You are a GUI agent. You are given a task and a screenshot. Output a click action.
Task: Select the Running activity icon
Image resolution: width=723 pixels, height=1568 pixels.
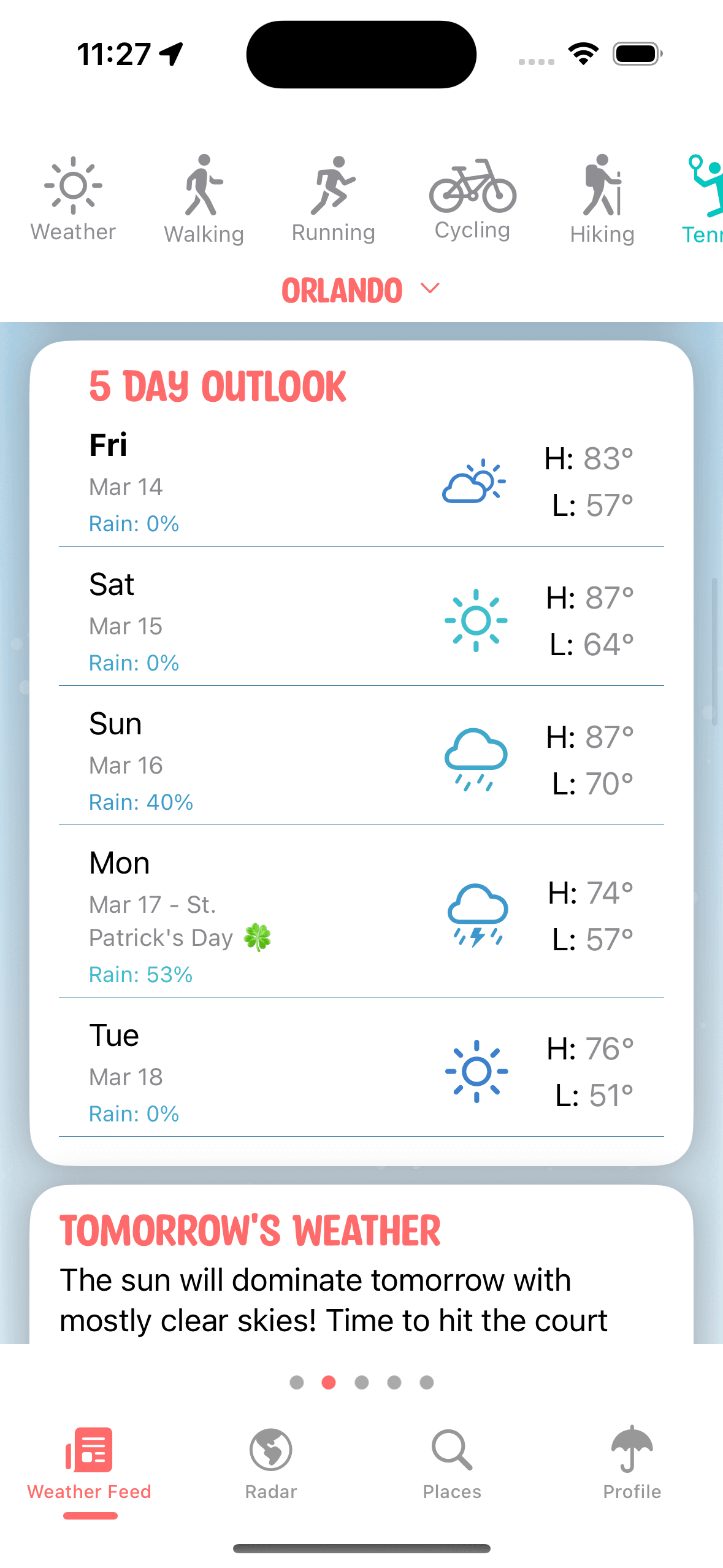[x=333, y=185]
